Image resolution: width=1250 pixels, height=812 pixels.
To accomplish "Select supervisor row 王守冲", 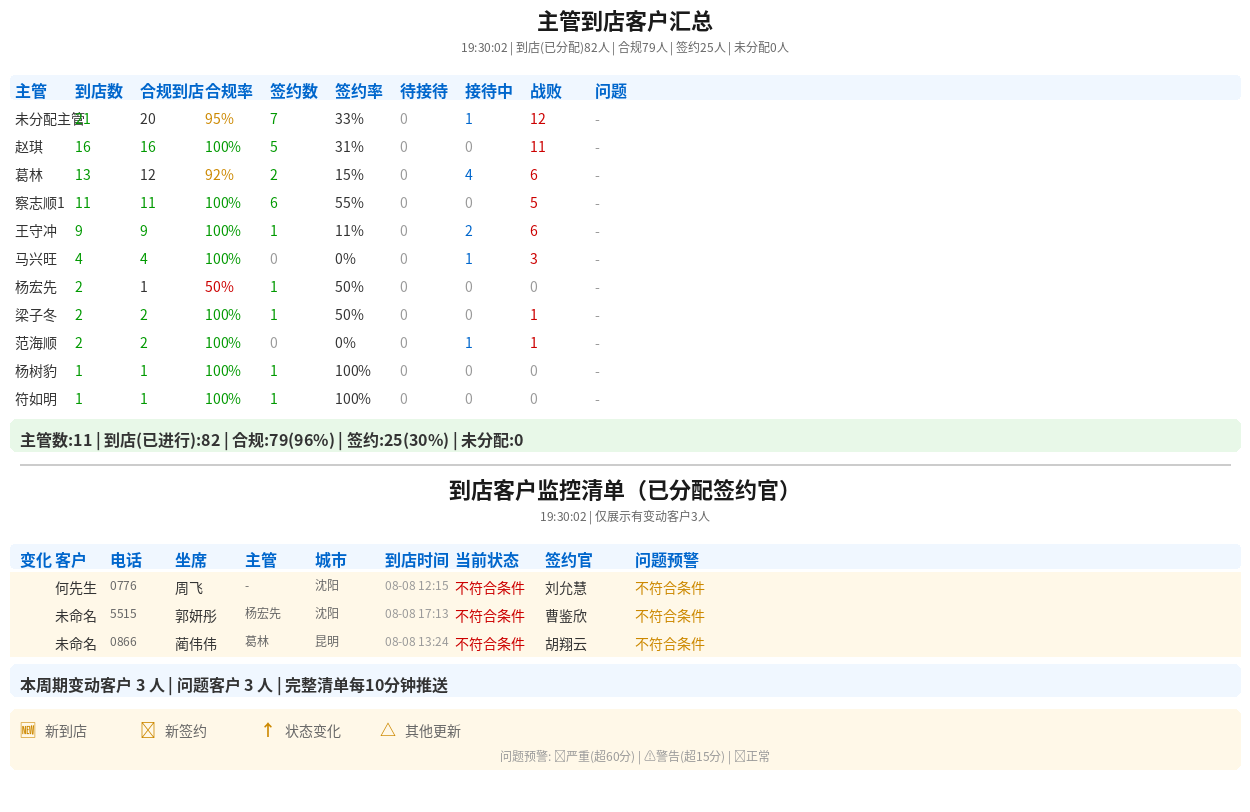I will (x=625, y=231).
